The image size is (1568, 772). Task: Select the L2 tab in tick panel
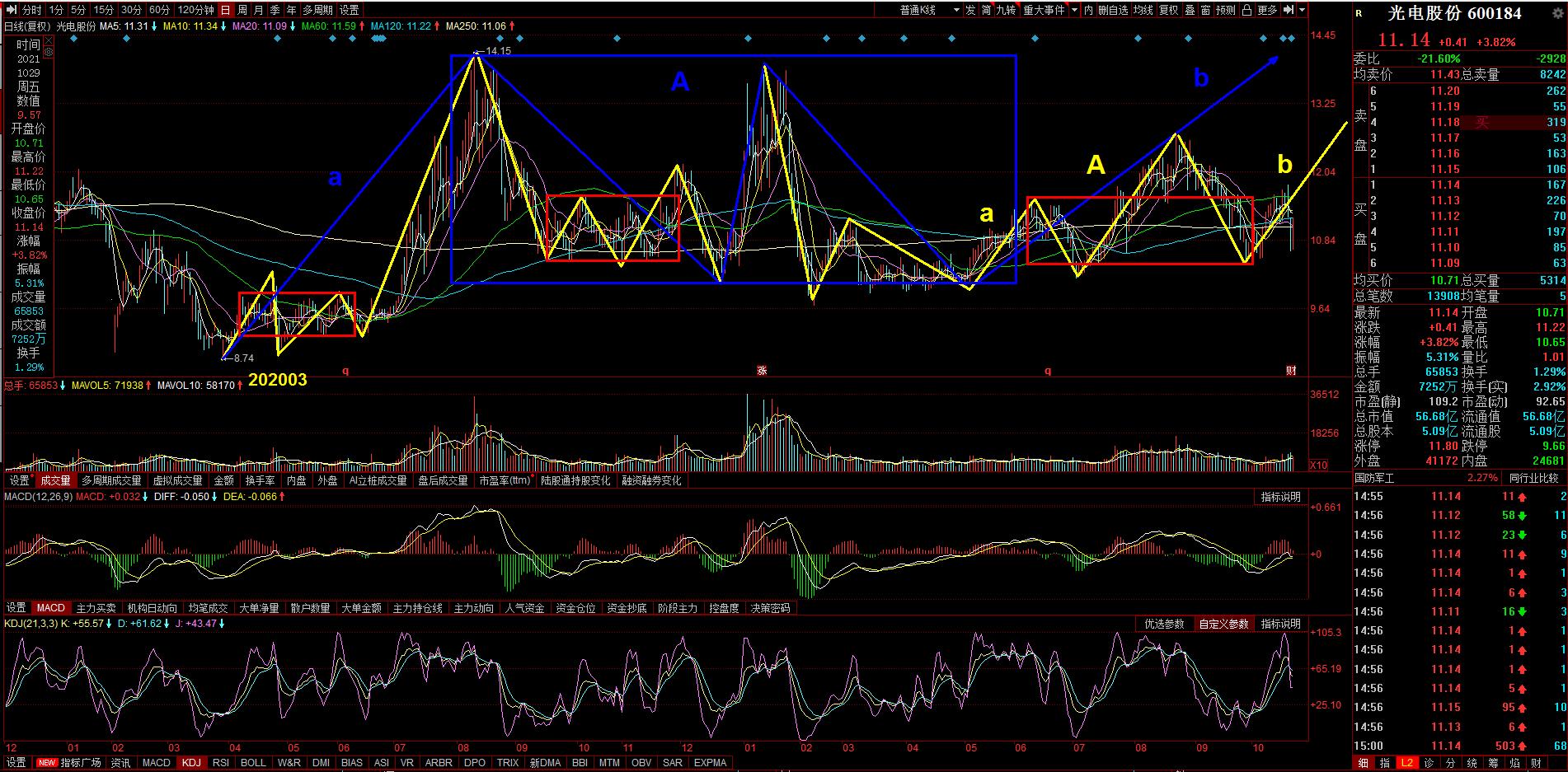(1407, 763)
